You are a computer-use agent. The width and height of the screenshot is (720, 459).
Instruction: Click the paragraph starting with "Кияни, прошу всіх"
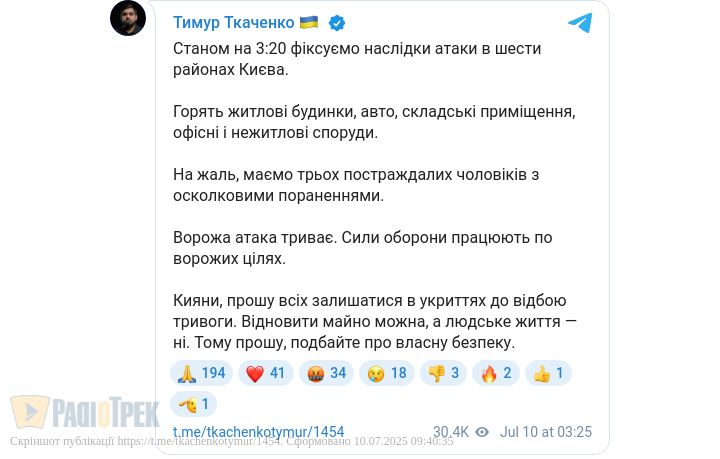(375, 320)
